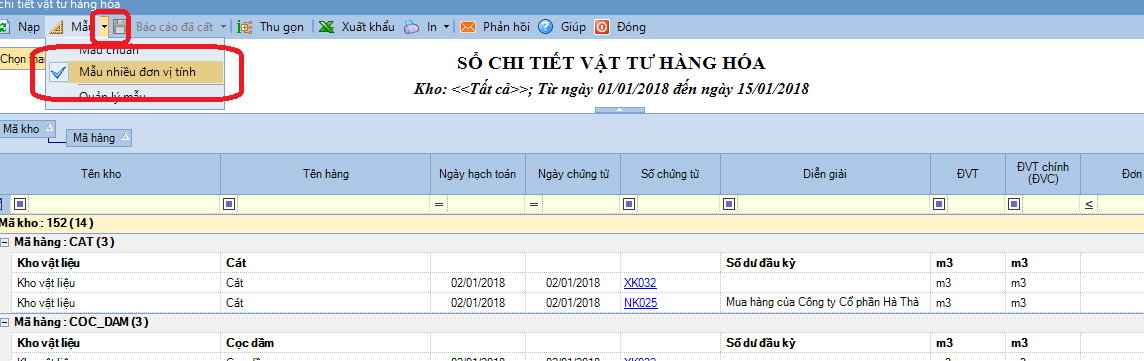The height and width of the screenshot is (361, 1144).
Task: Select Số dư đầu kỳ cell in Cọc dầm row
Action: pyautogui.click(x=825, y=342)
